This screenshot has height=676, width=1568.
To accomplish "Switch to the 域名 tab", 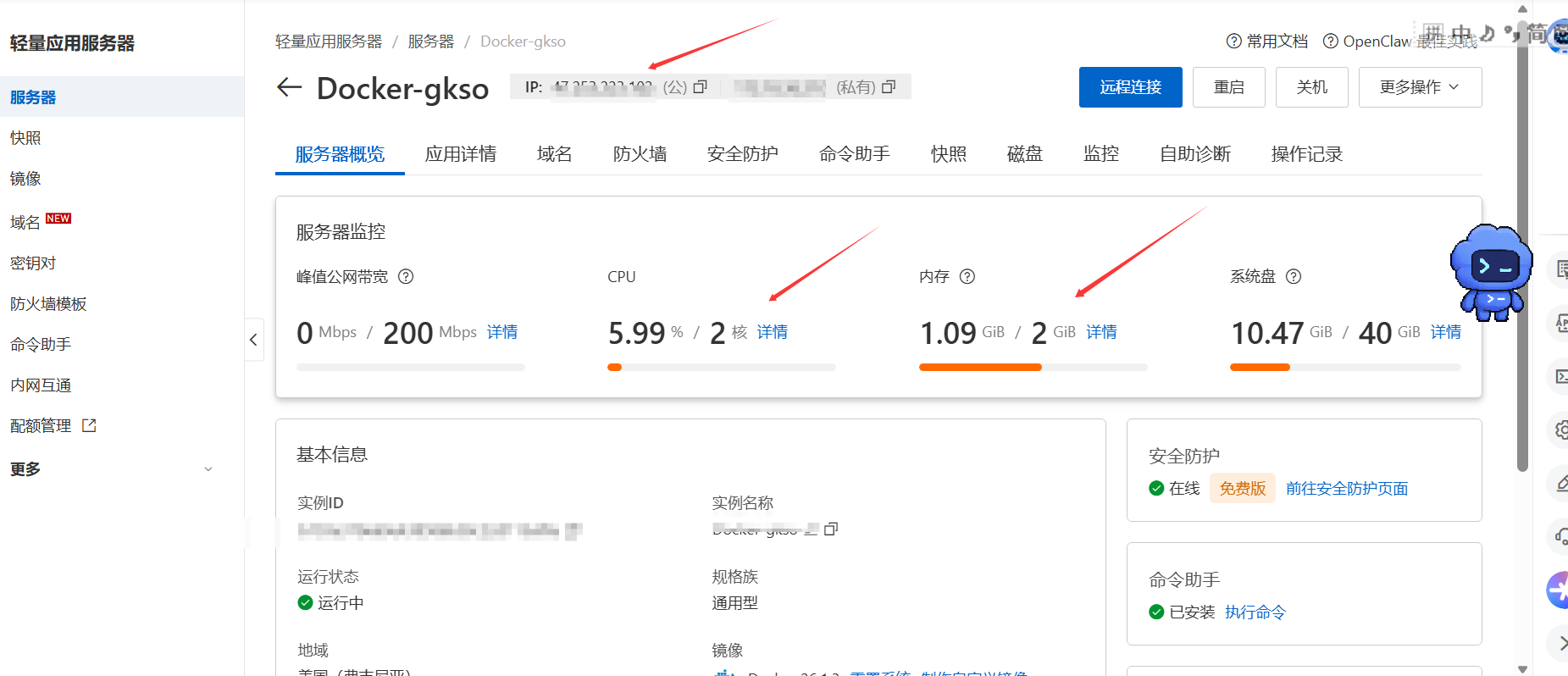I will pos(555,154).
